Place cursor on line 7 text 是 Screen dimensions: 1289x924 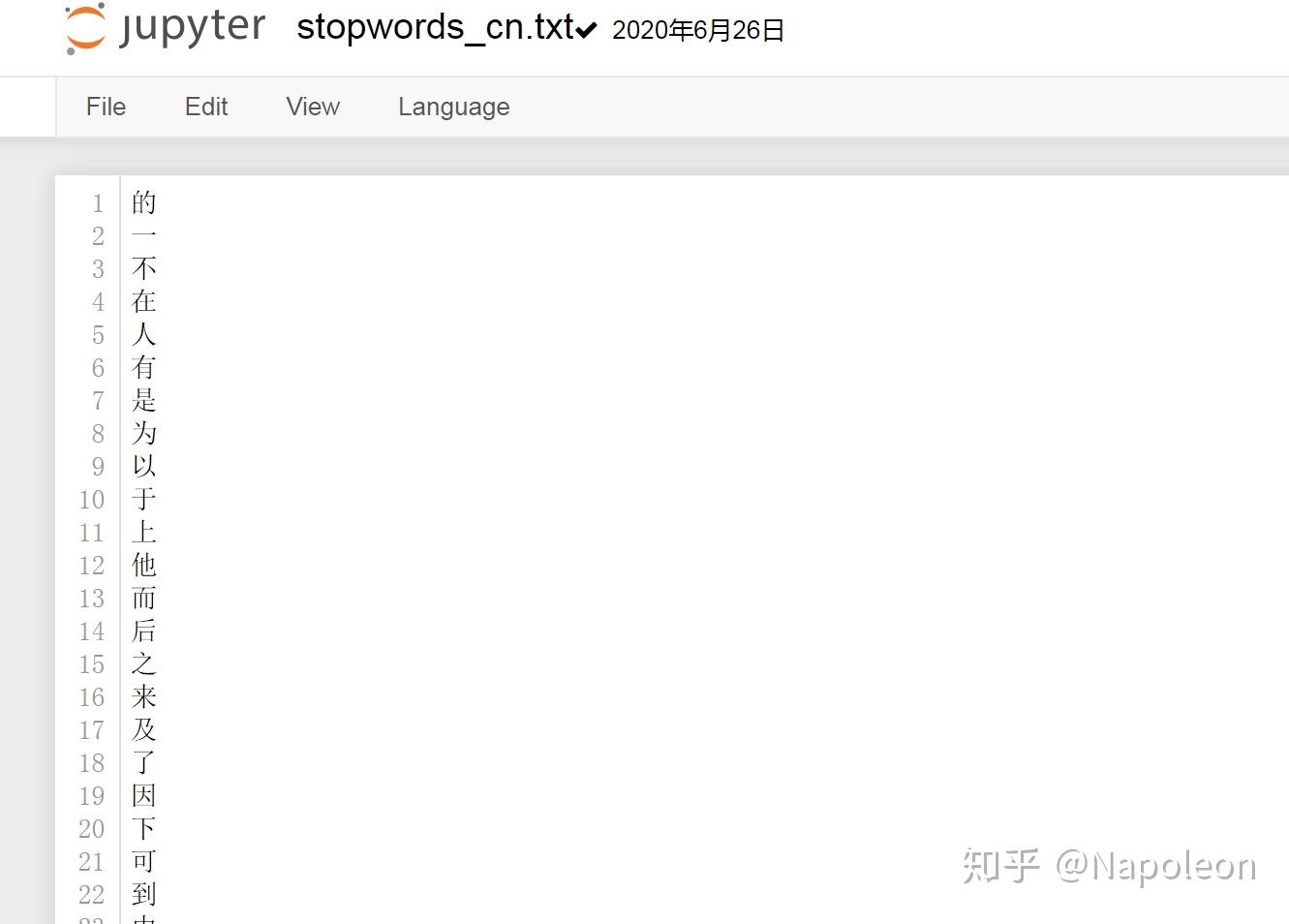pyautogui.click(x=143, y=400)
